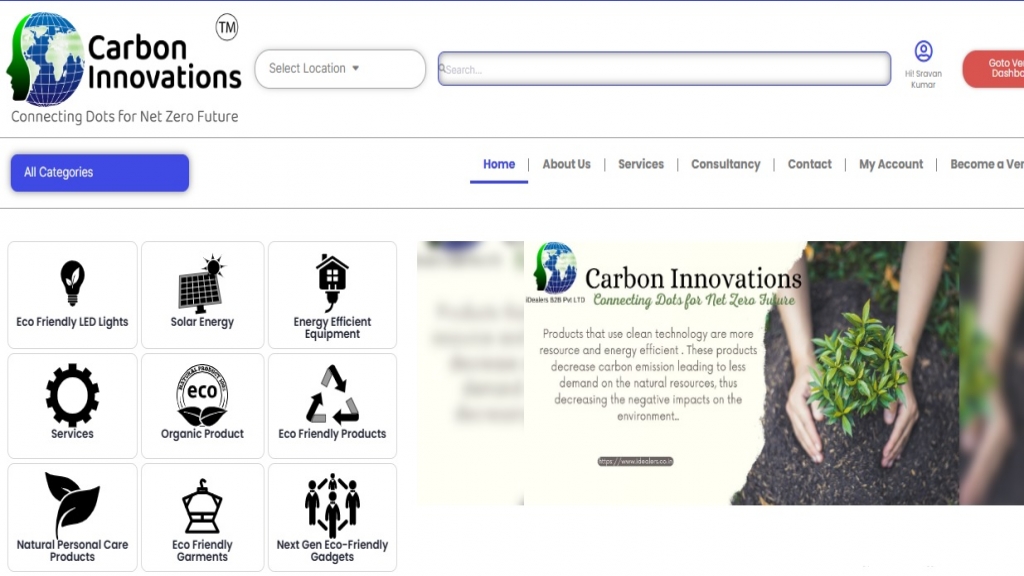Select the Eco Friendly LED Lights bulb icon

pos(72,283)
